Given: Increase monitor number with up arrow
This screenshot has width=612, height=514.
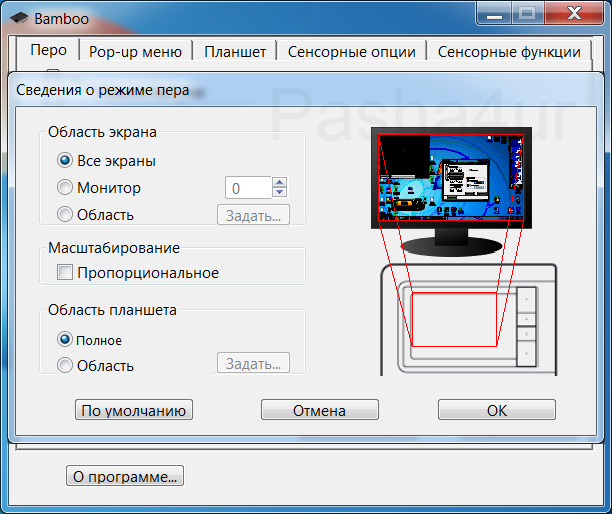Looking at the screenshot, I should (279, 182).
